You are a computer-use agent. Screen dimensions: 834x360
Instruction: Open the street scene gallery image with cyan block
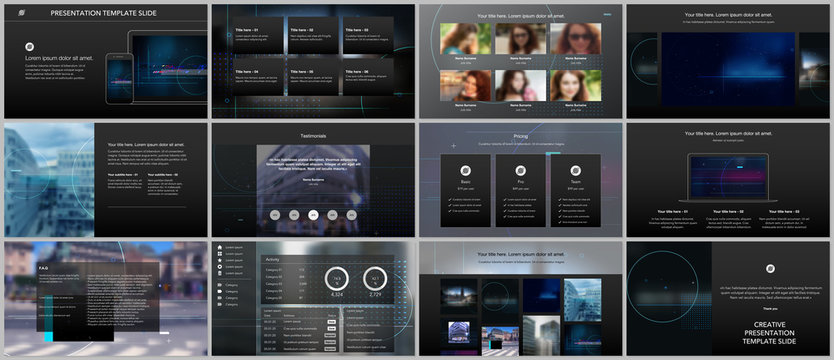500,341
